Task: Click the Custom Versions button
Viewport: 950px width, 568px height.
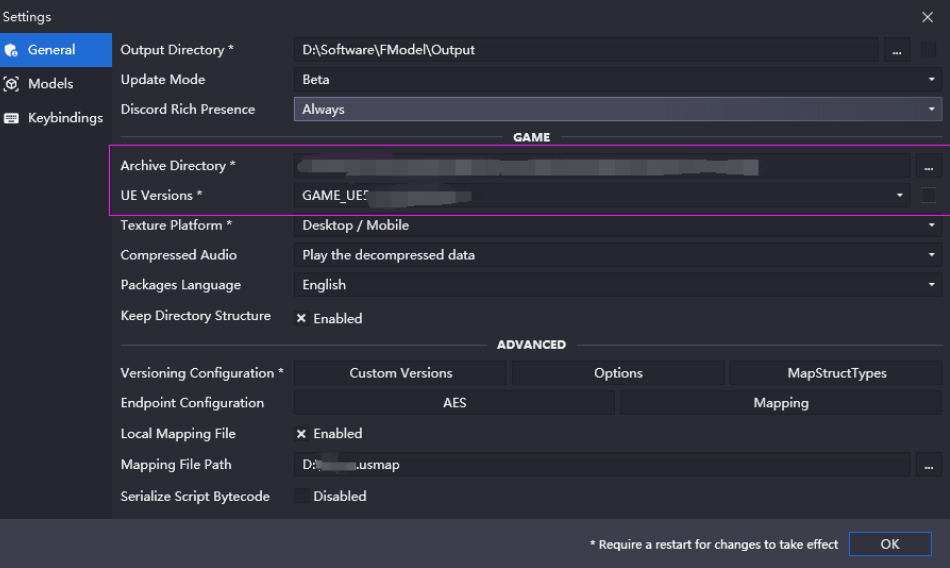Action: click(x=400, y=373)
